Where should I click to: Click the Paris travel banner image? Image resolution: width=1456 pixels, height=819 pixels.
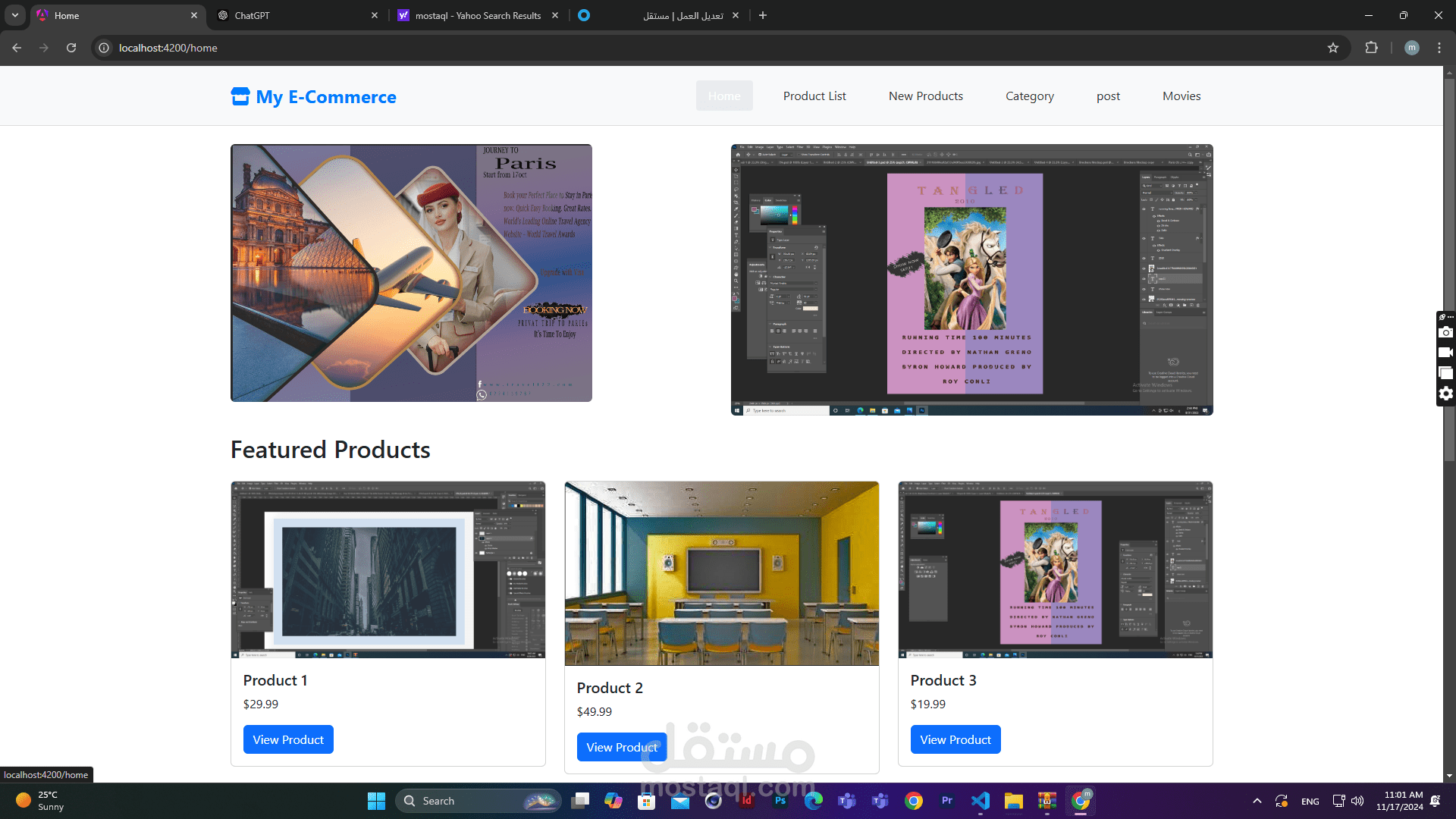click(411, 273)
